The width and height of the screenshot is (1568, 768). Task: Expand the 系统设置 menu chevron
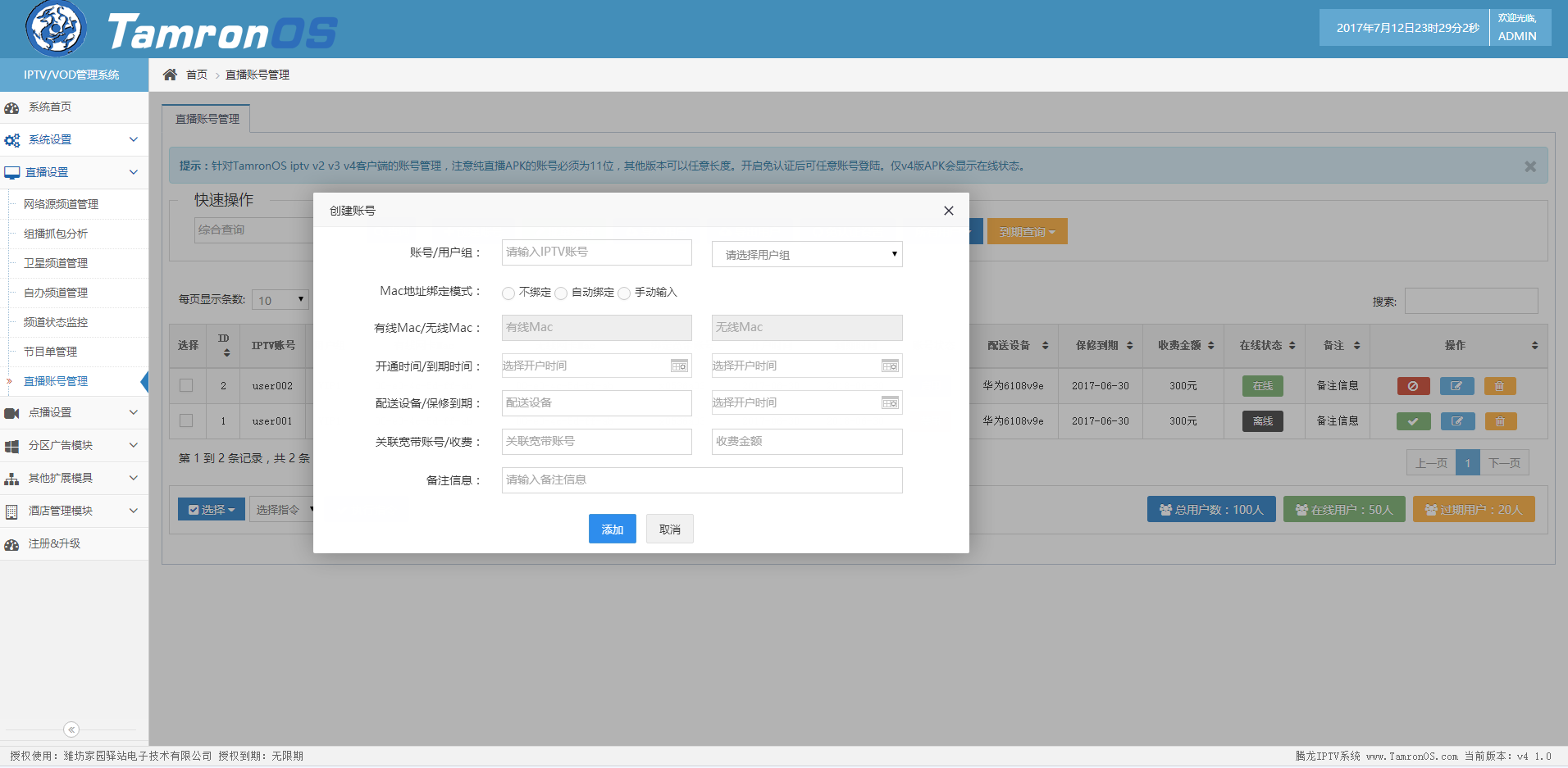tap(133, 140)
